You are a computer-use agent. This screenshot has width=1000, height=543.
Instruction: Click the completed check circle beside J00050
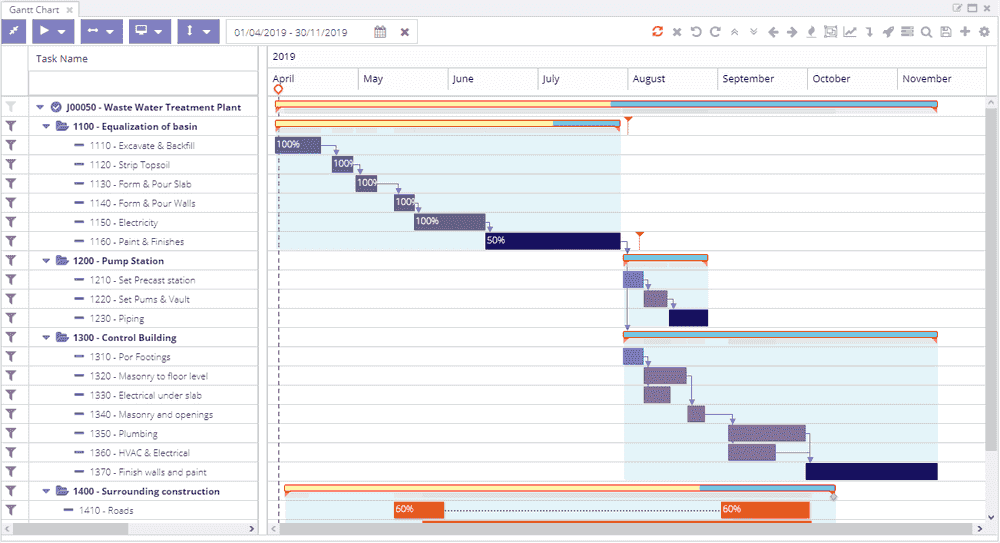click(56, 107)
